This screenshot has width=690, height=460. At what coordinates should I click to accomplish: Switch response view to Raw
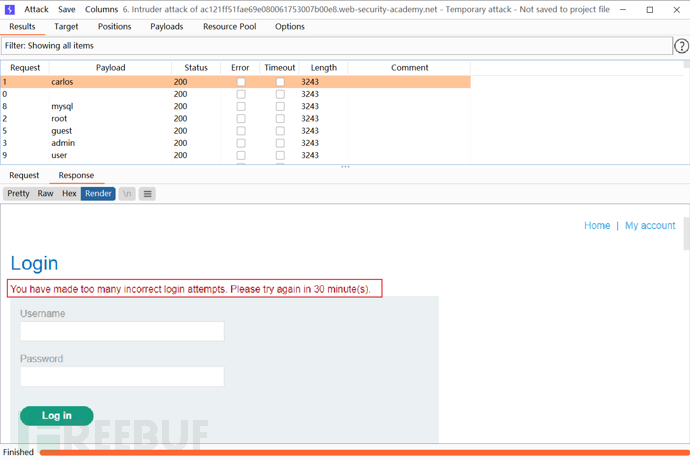[x=45, y=194]
